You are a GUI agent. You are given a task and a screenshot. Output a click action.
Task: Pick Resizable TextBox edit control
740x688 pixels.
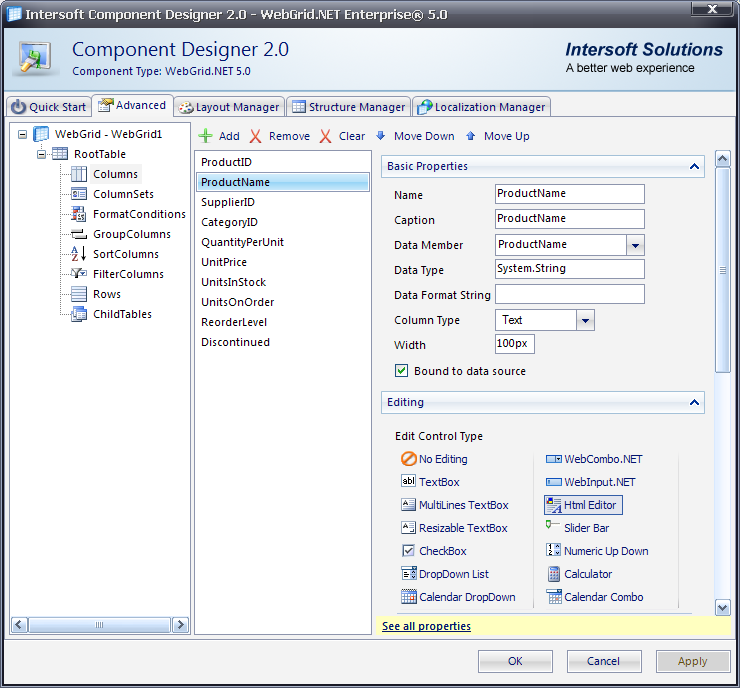[x=454, y=528]
